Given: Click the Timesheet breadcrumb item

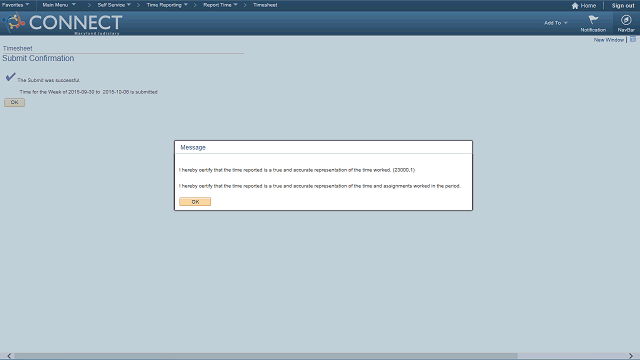Looking at the screenshot, I should [x=265, y=5].
